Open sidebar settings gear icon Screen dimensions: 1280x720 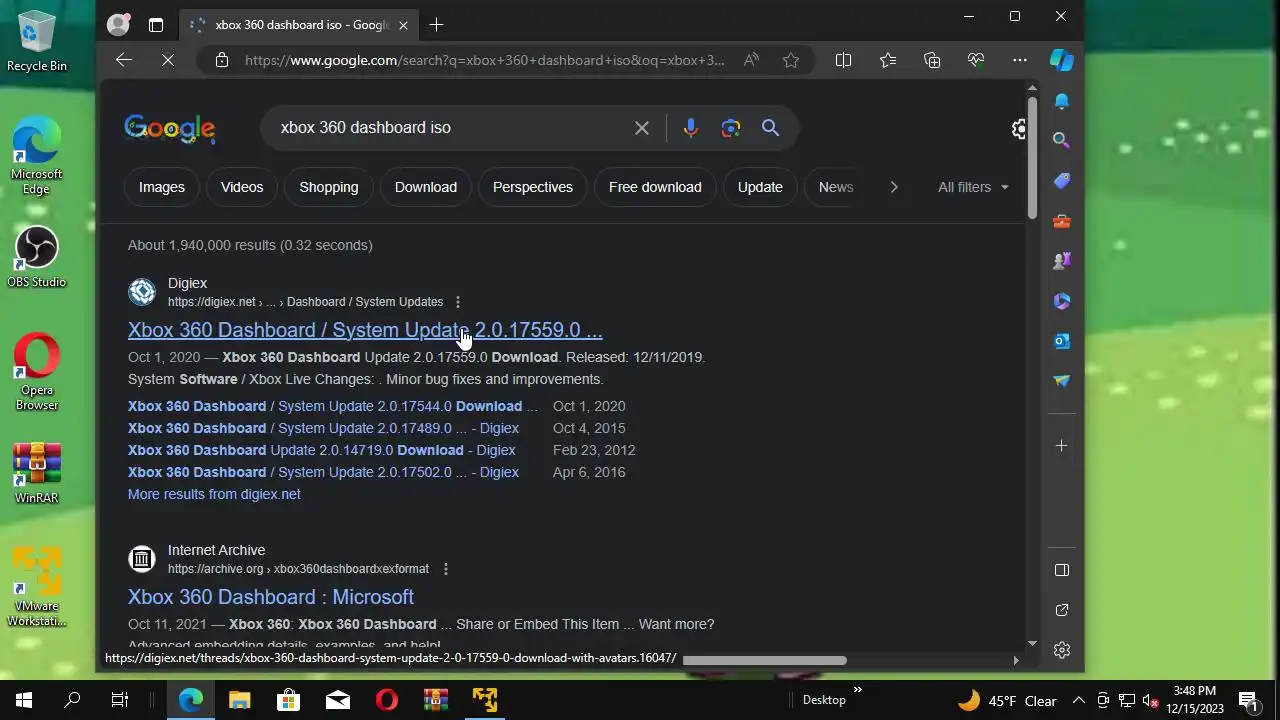point(1062,650)
